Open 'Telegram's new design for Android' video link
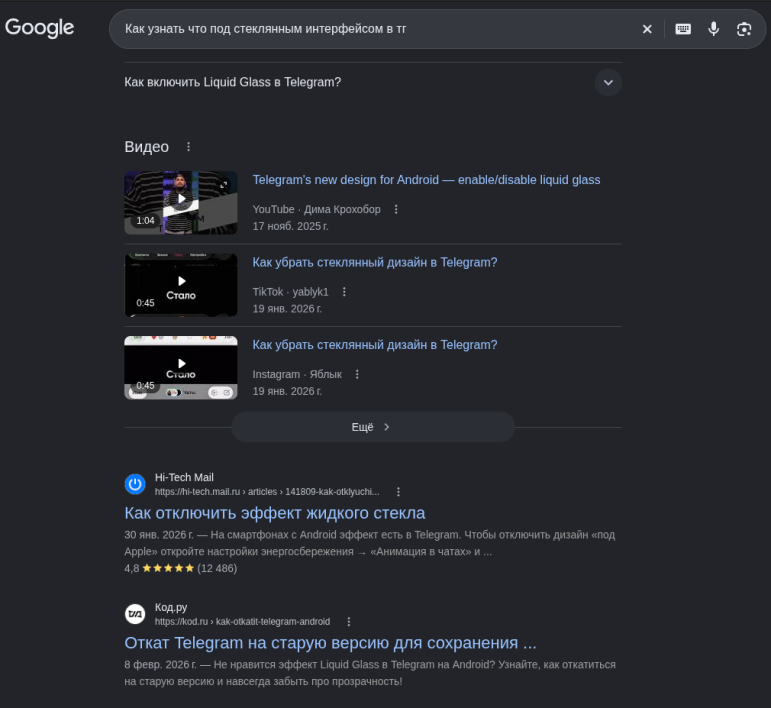This screenshot has width=771, height=708. pyautogui.click(x=426, y=180)
